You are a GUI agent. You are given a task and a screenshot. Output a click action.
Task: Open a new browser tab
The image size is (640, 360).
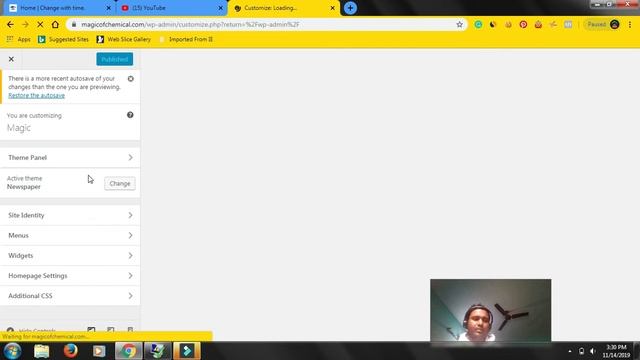tap(350, 8)
